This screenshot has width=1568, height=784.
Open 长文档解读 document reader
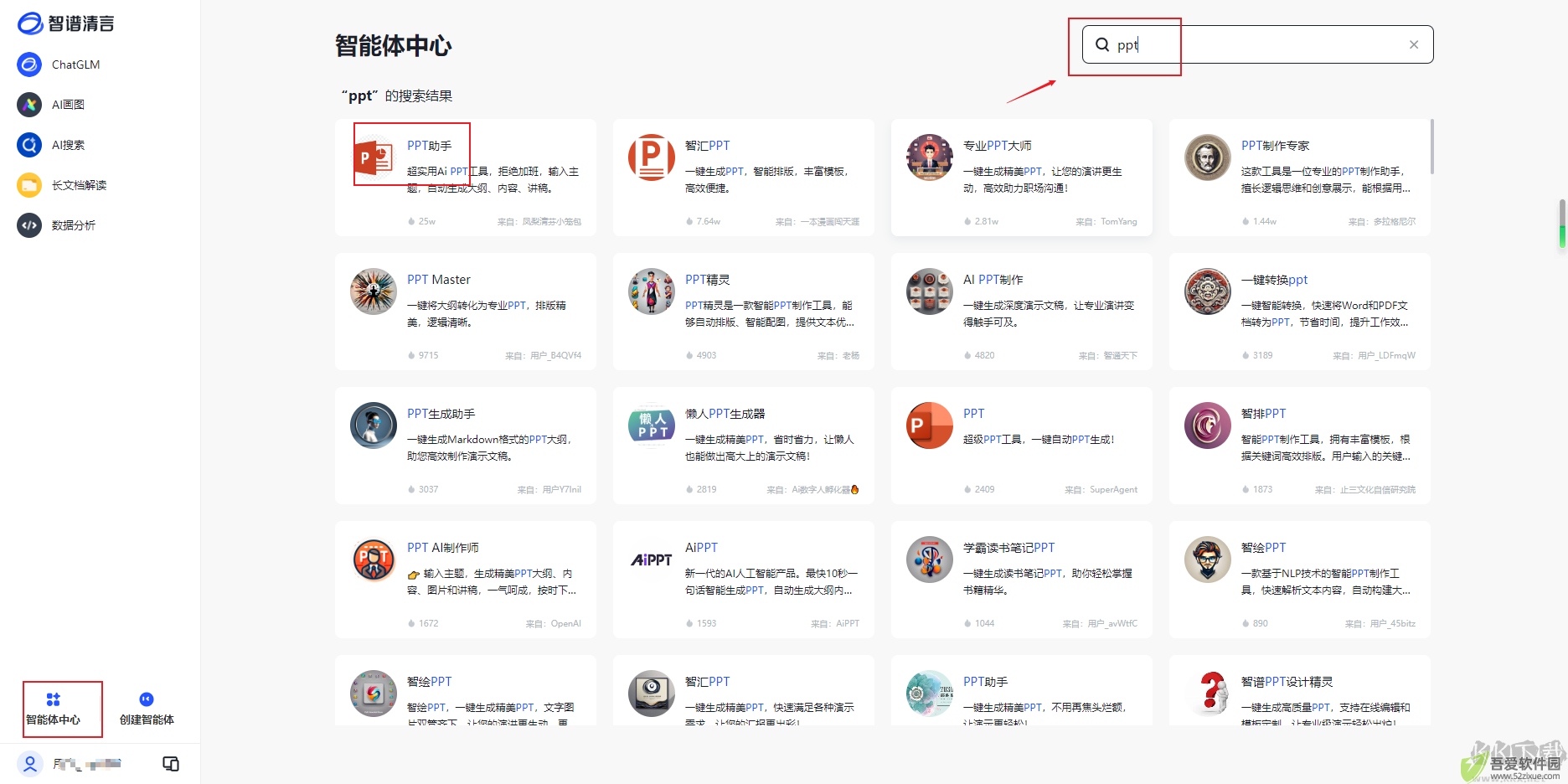62,185
